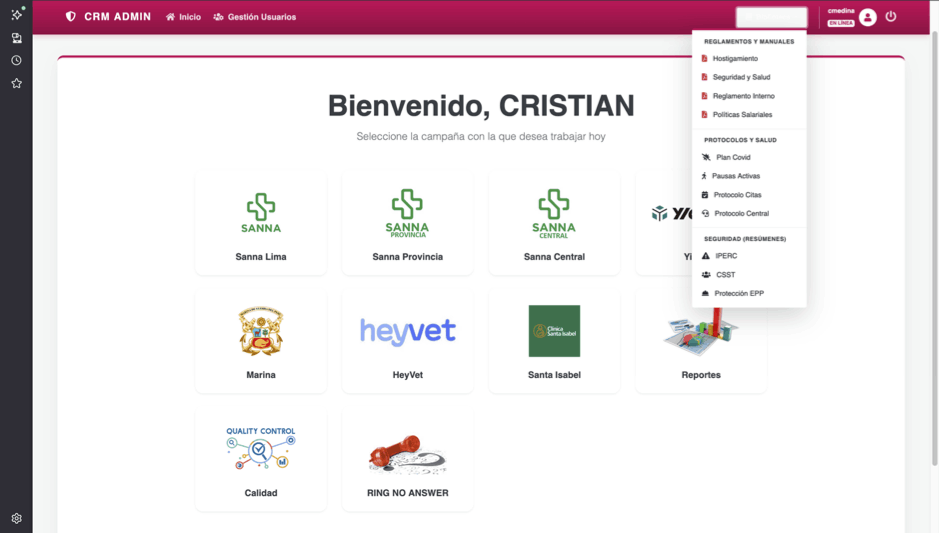Click the PROTOCOLOS Y SALUD section header
The height and width of the screenshot is (533, 939).
point(740,140)
